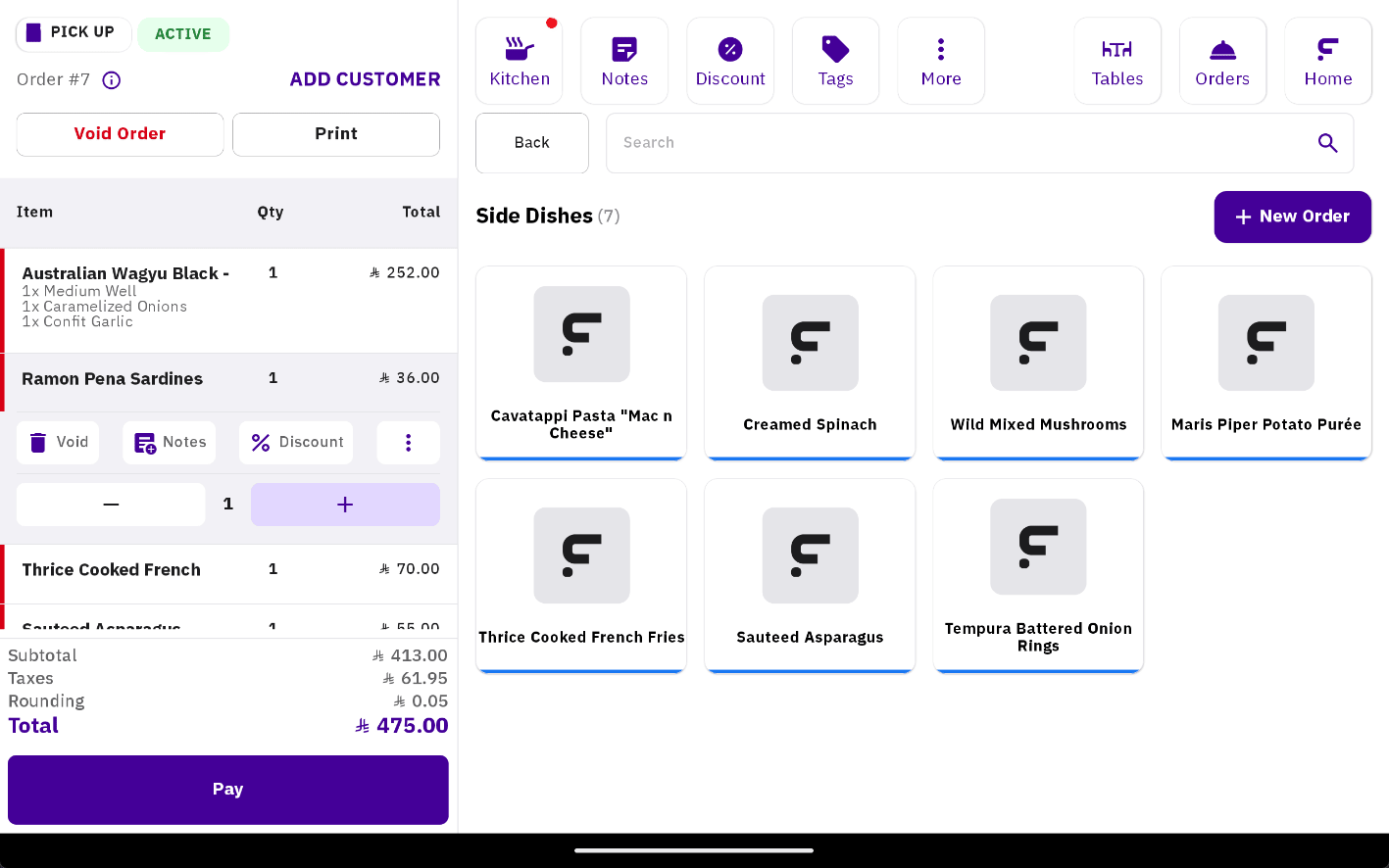Click the Void Order button

click(120, 134)
